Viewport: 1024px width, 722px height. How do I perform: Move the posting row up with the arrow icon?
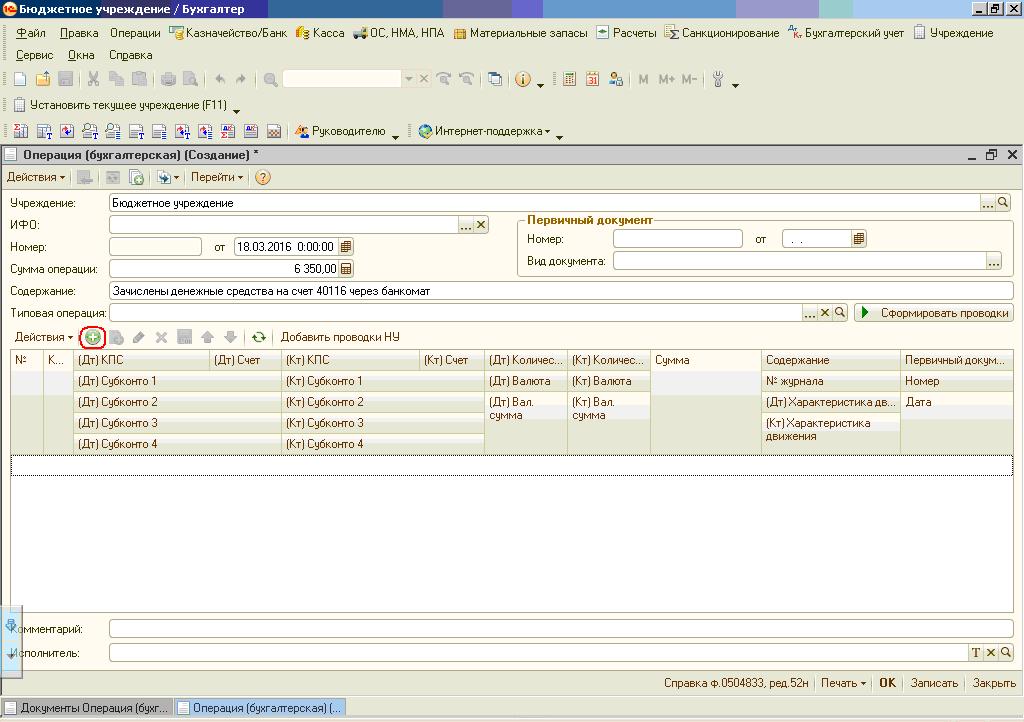(208, 337)
